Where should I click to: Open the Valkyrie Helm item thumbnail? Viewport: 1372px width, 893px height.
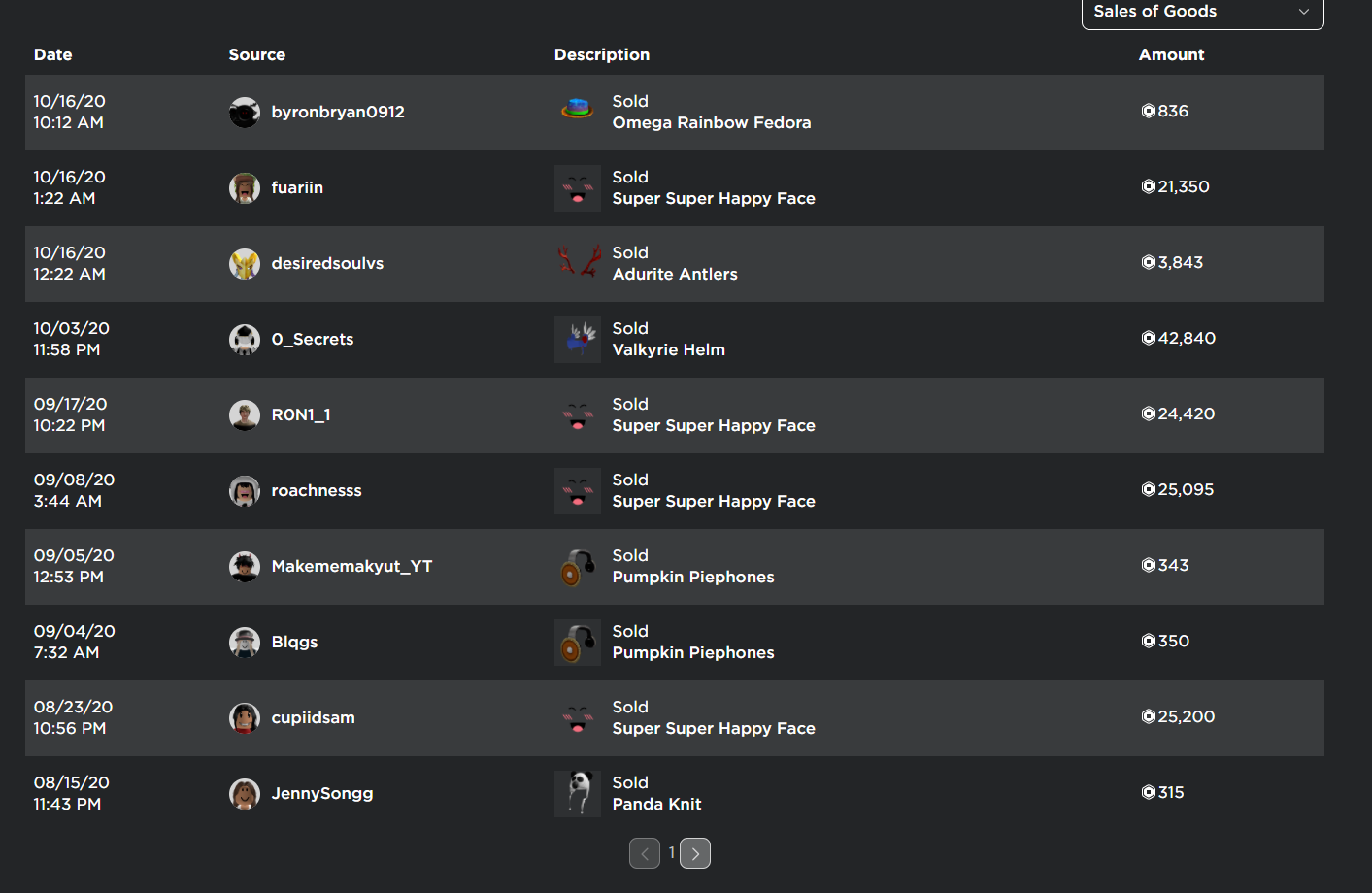pyautogui.click(x=578, y=340)
